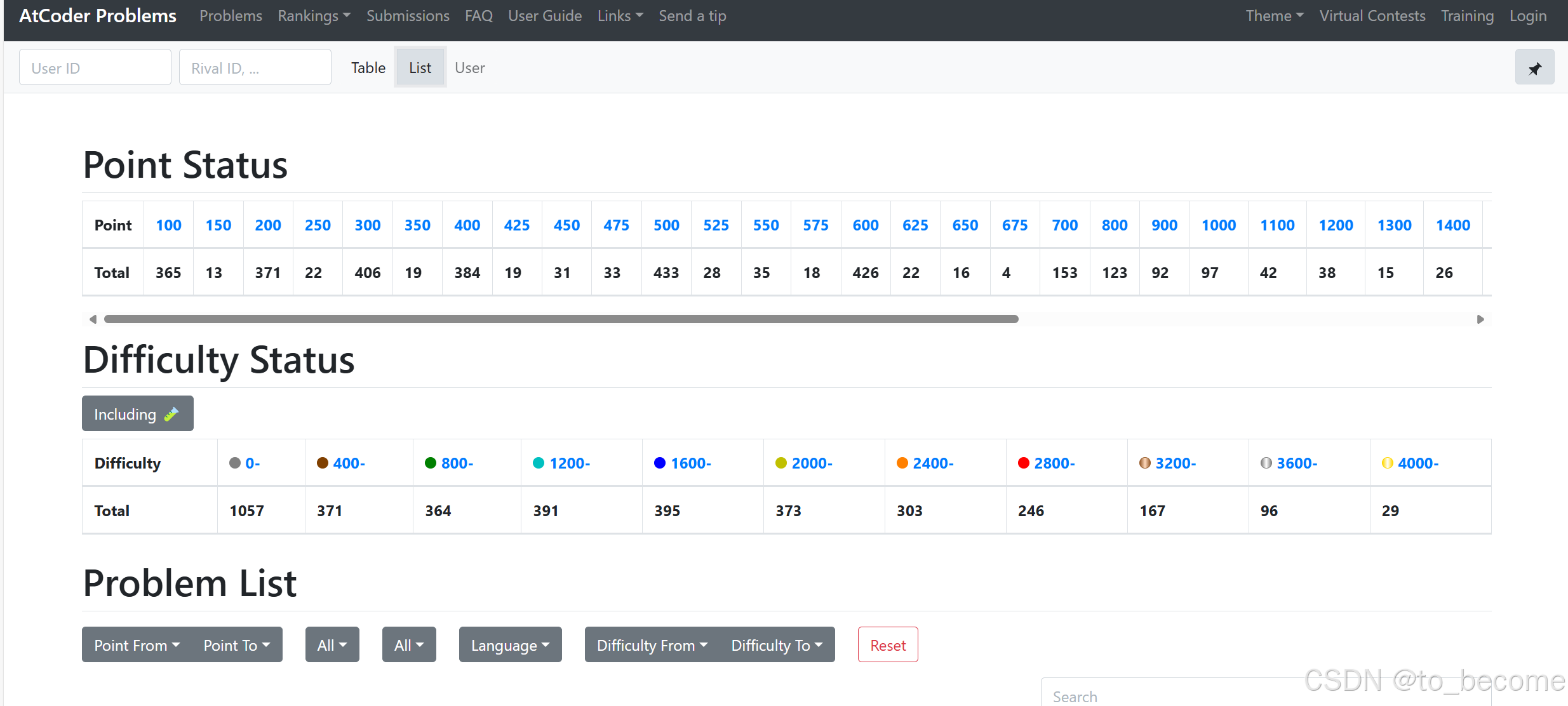Click the gold 4000- difficulty circle
This screenshot has width=1568, height=706.
[x=1387, y=463]
